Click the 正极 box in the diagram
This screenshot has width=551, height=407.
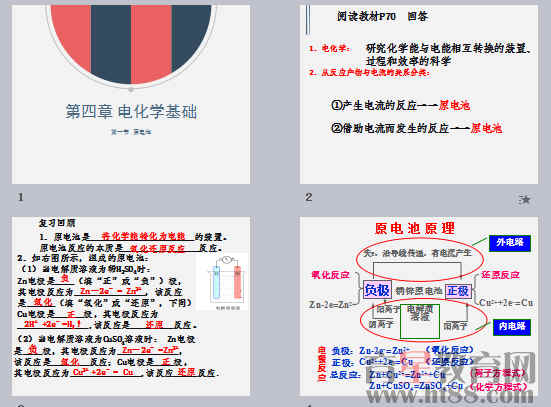(x=458, y=291)
